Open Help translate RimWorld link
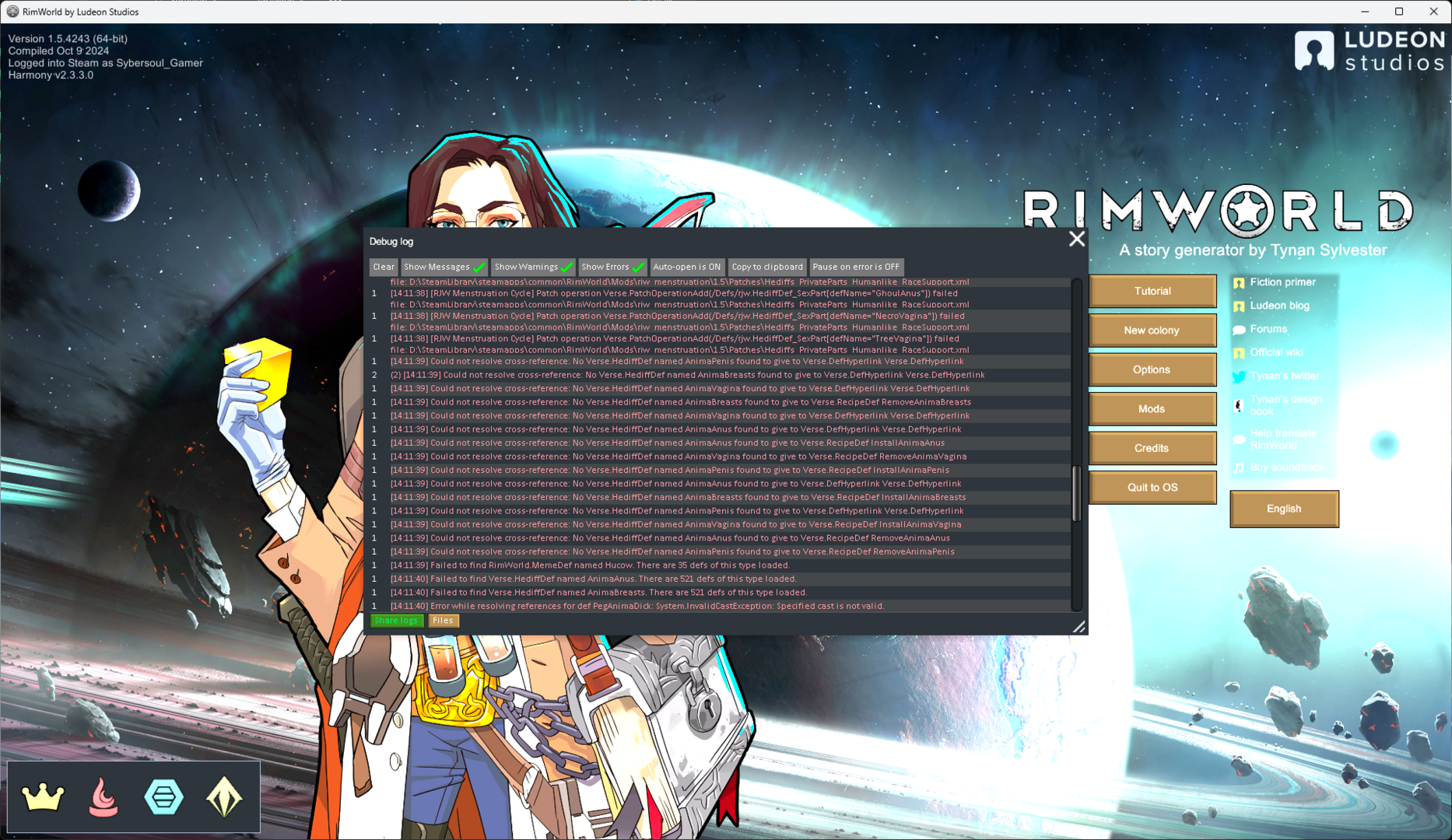Viewport: 1452px width, 840px height. tap(1283, 439)
